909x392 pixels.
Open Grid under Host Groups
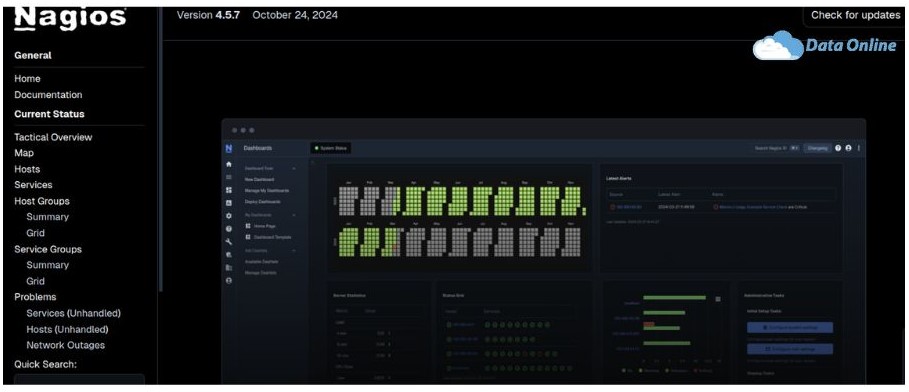tap(35, 233)
